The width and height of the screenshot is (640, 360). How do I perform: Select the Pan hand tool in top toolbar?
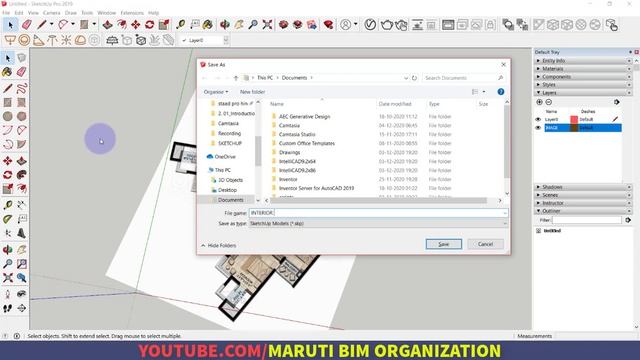point(239,25)
